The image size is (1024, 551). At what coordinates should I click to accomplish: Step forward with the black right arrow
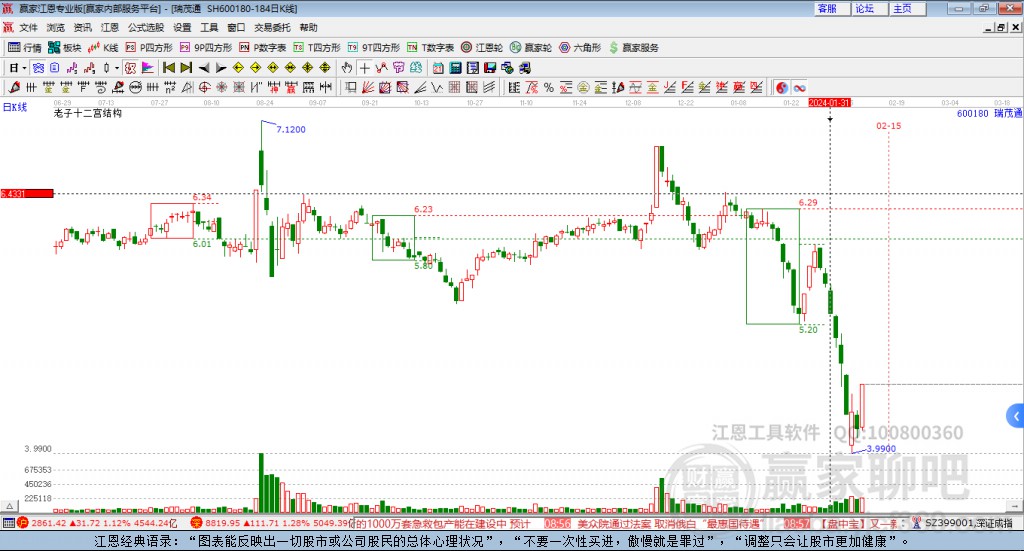coord(221,68)
